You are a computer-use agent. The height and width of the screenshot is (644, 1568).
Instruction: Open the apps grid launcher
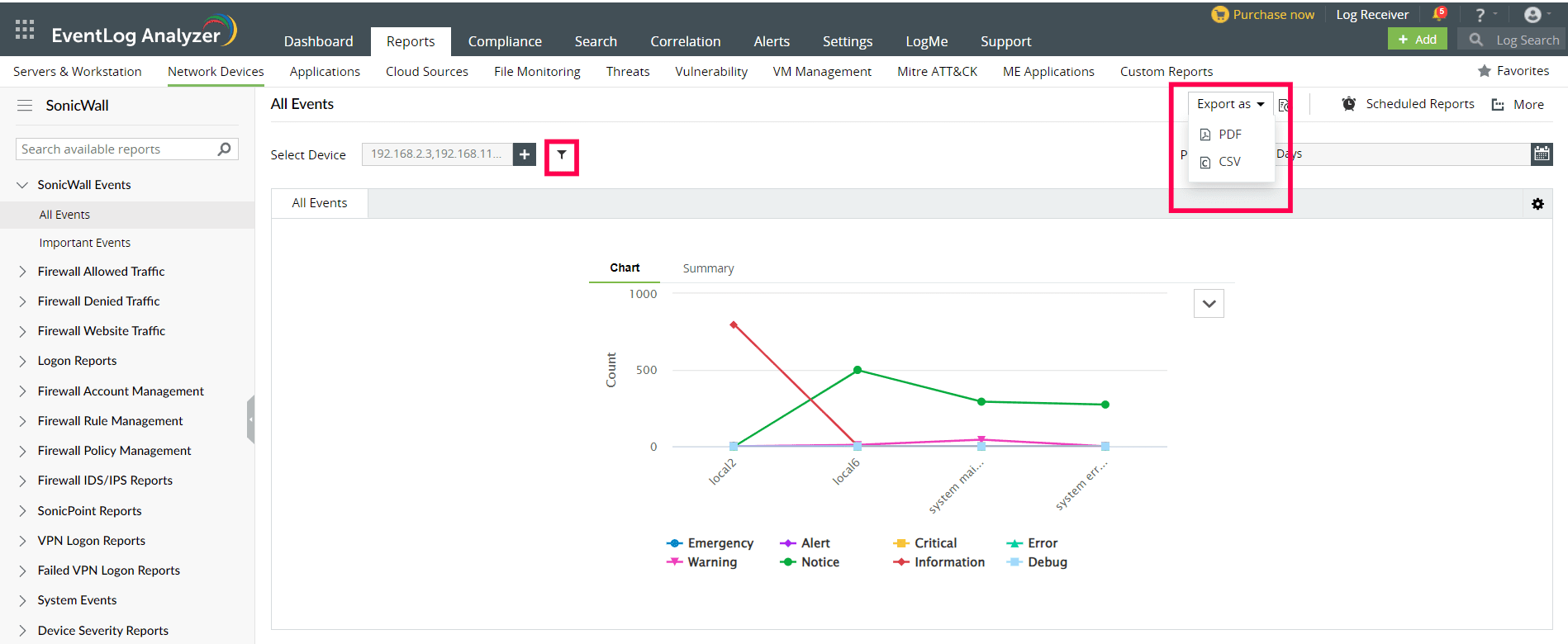coord(25,31)
